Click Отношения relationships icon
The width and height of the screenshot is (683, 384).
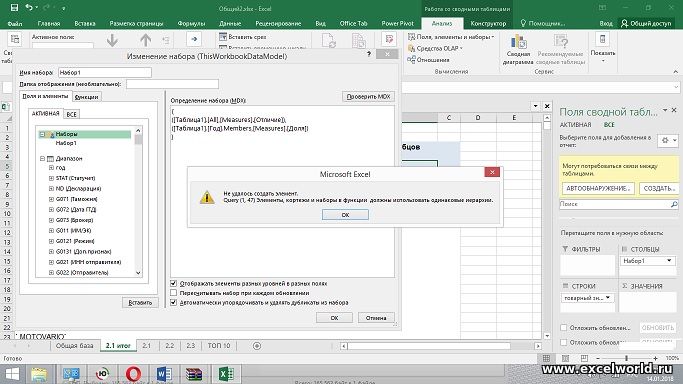(x=411, y=60)
